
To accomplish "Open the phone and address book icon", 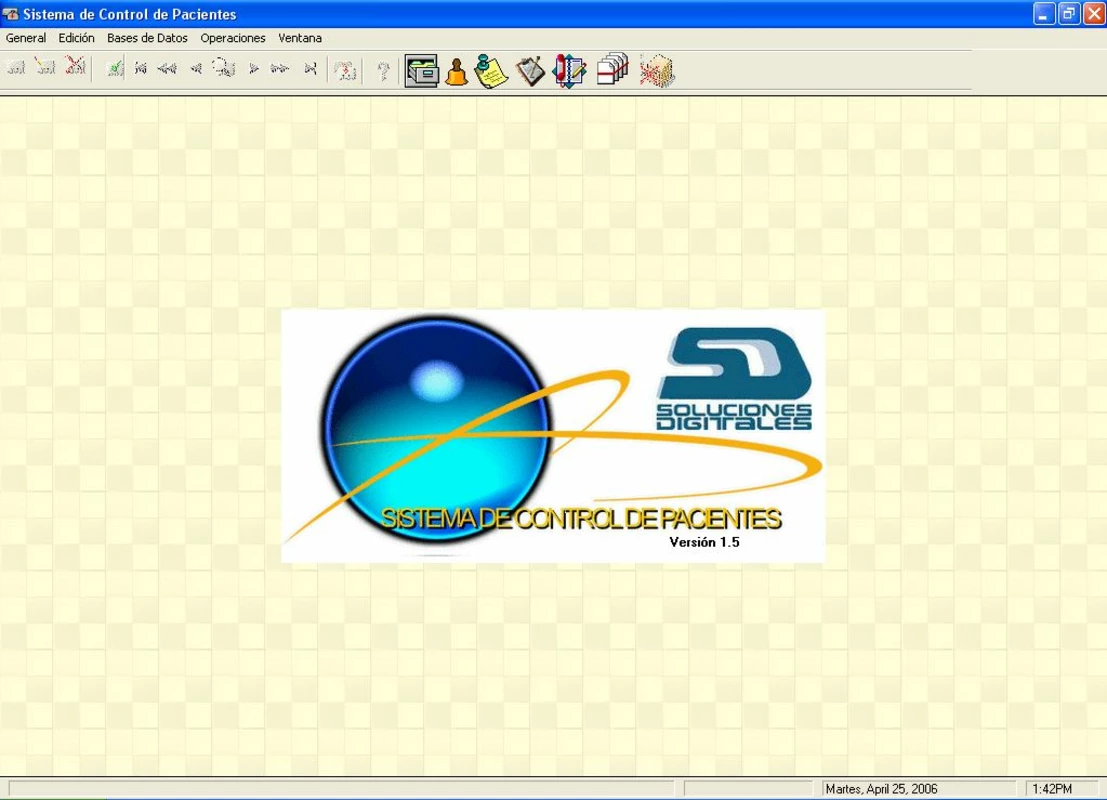I will point(570,71).
